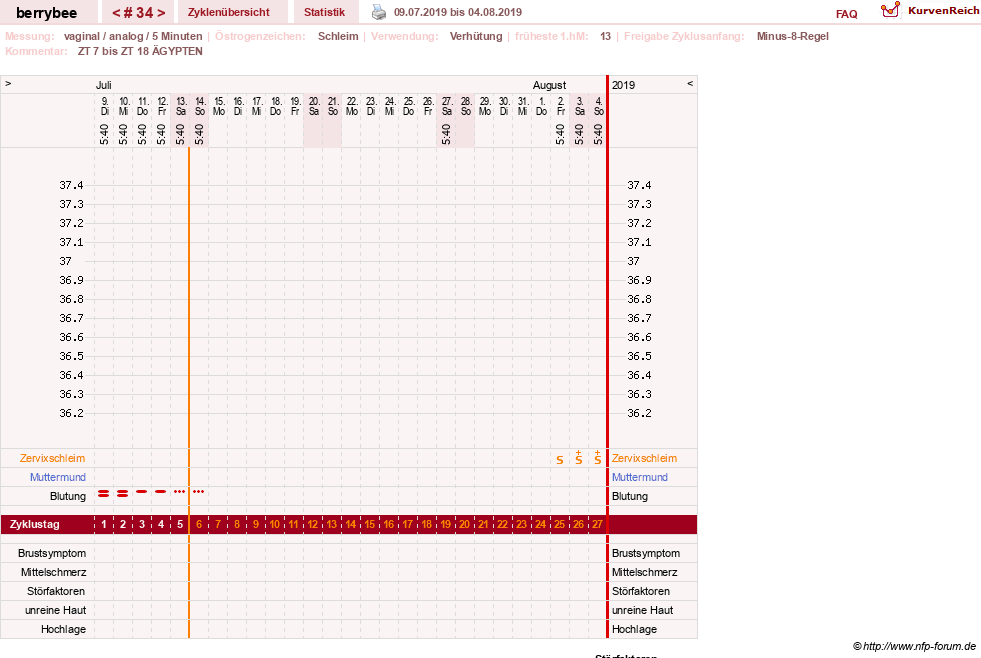Open the FAQ link

(x=846, y=14)
